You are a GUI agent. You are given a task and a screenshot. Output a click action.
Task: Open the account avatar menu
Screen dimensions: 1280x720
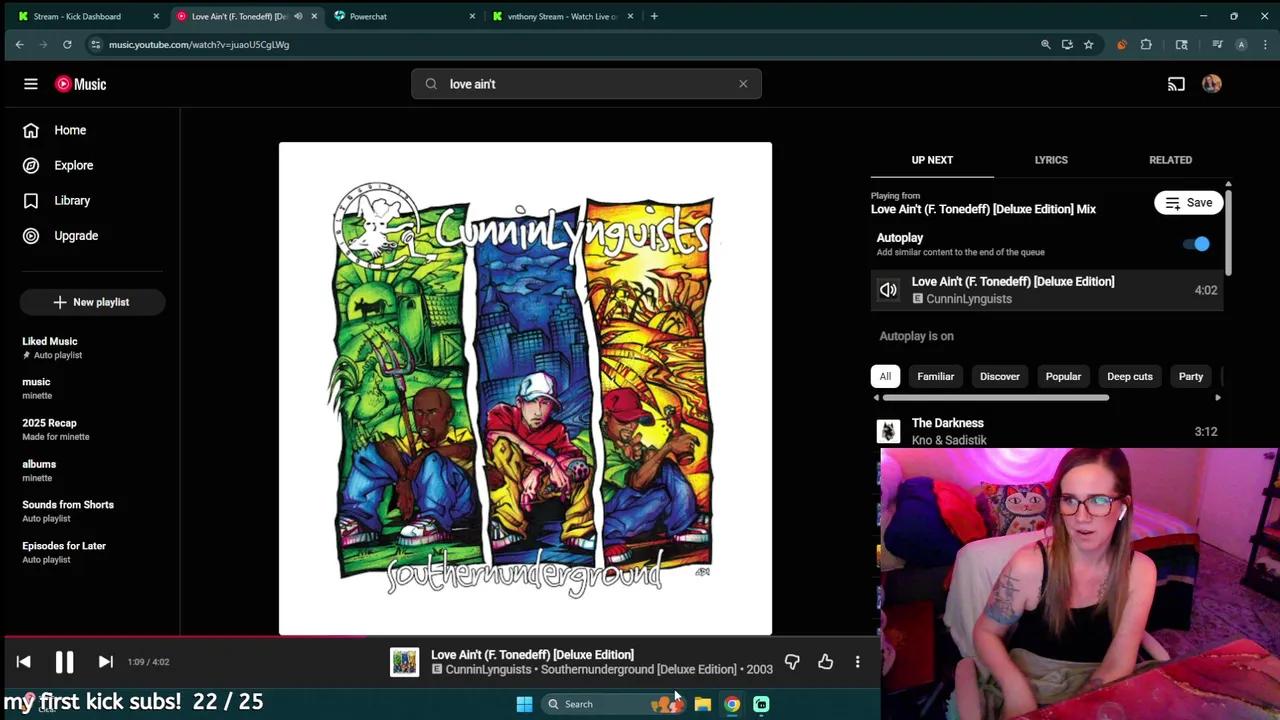click(x=1212, y=84)
